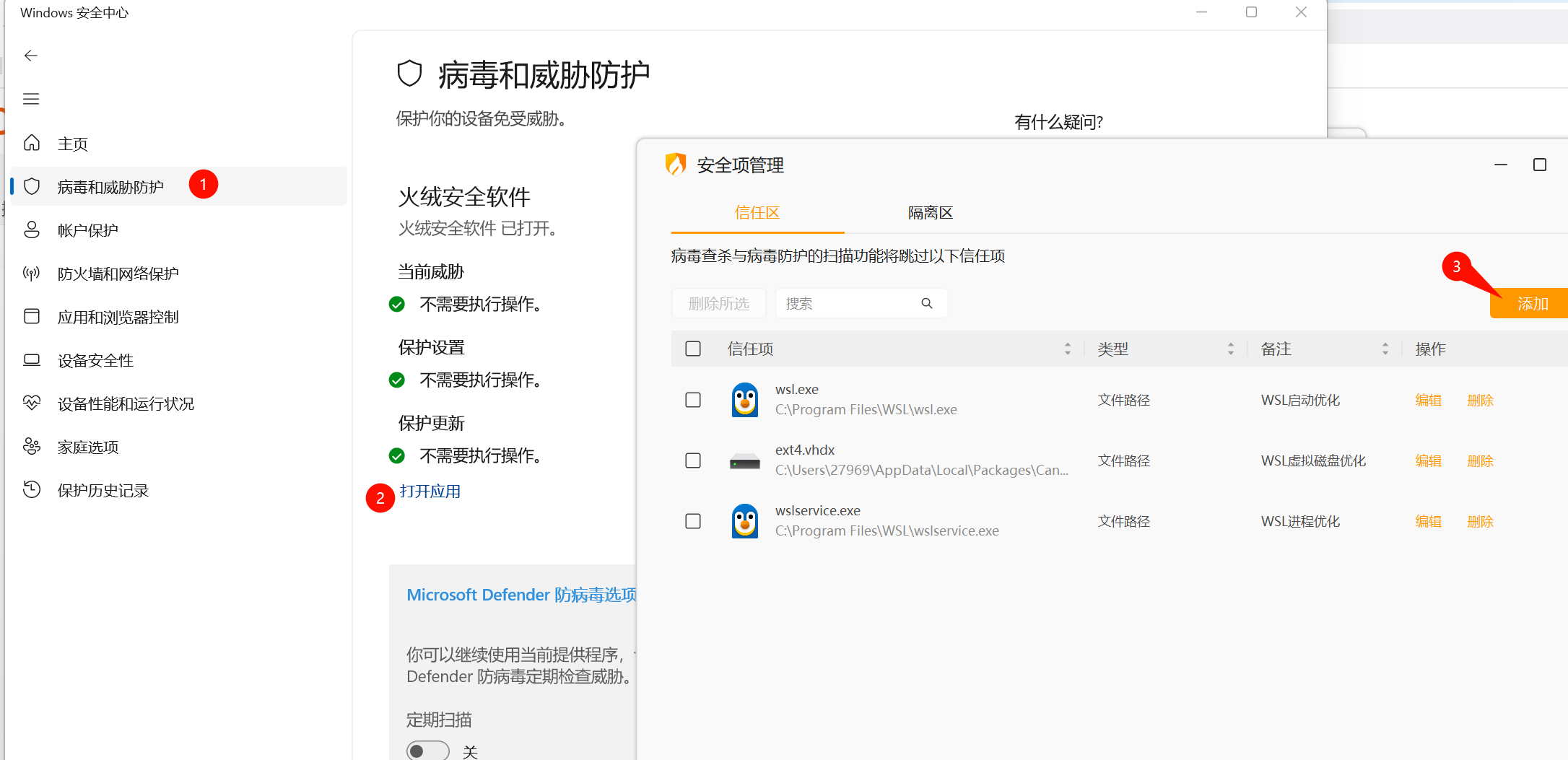Delete the wslservice.exe trust entry

coord(1481,521)
